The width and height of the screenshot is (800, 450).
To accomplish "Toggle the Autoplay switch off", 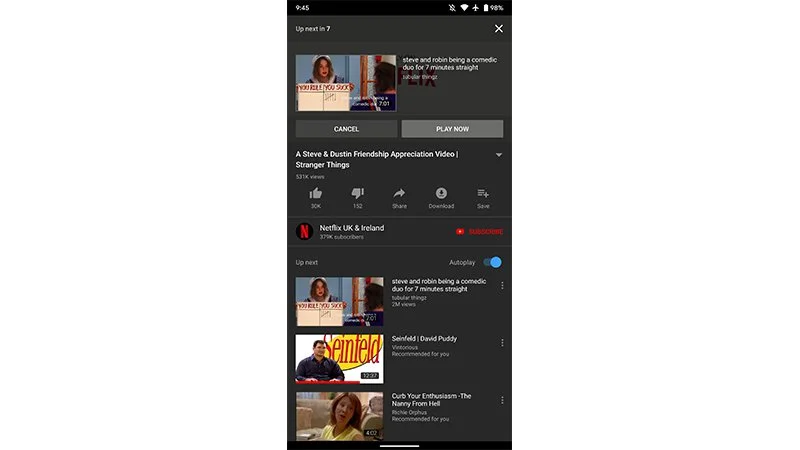I will coord(493,262).
